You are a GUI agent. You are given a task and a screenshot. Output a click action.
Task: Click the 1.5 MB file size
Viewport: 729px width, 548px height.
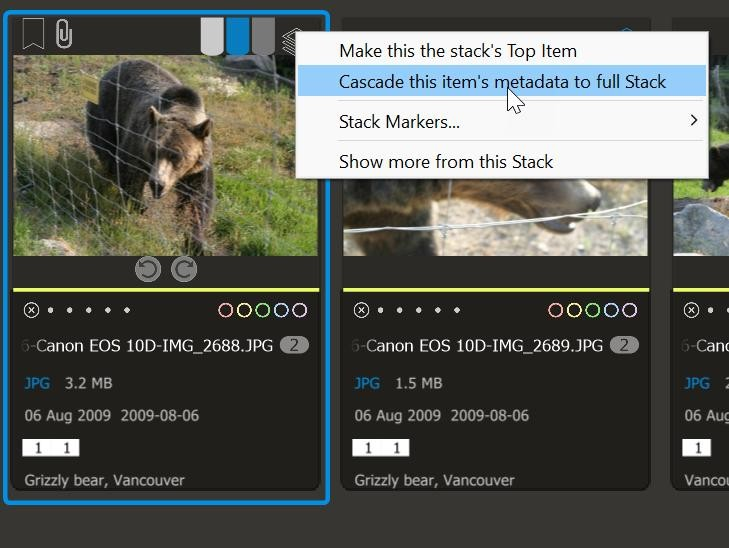point(418,383)
